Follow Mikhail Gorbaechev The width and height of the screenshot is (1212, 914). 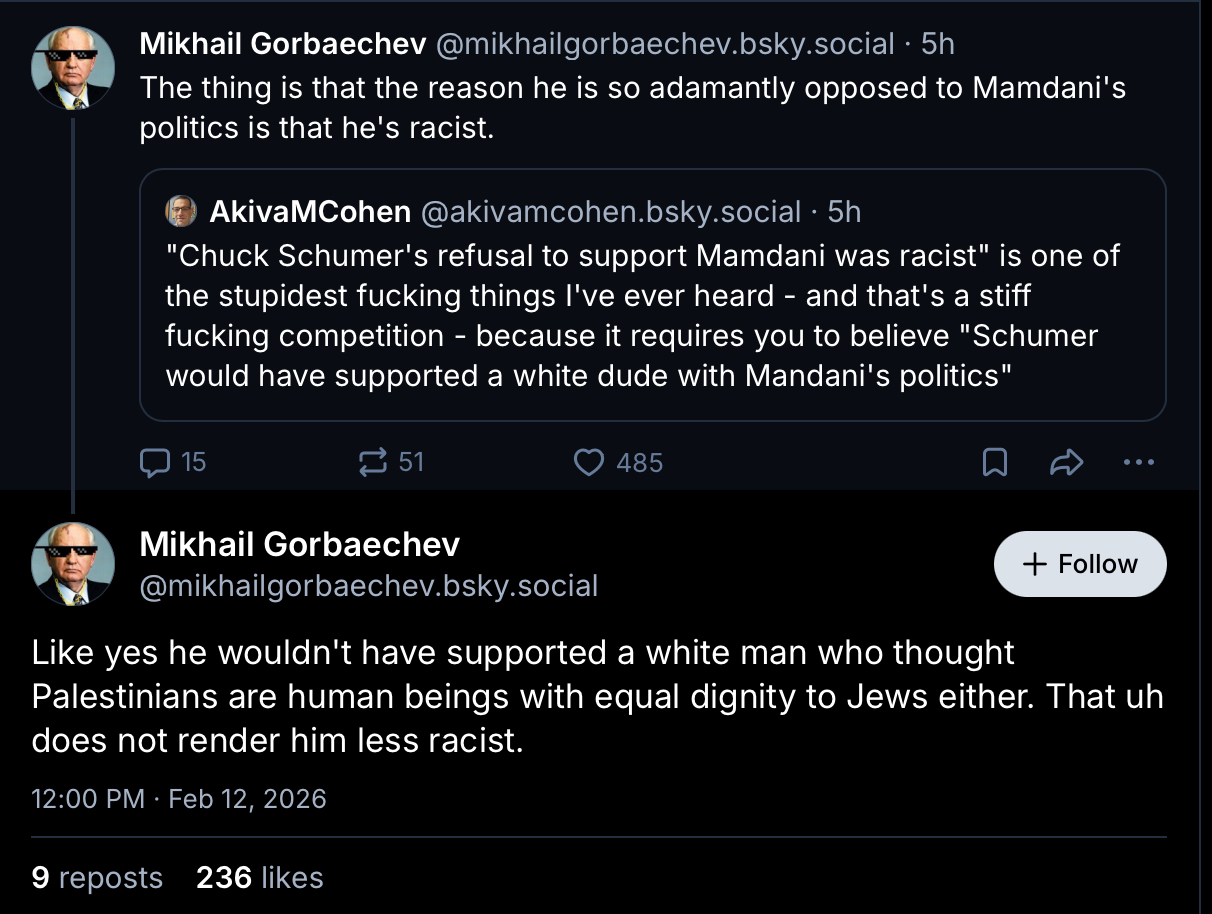tap(1080, 564)
